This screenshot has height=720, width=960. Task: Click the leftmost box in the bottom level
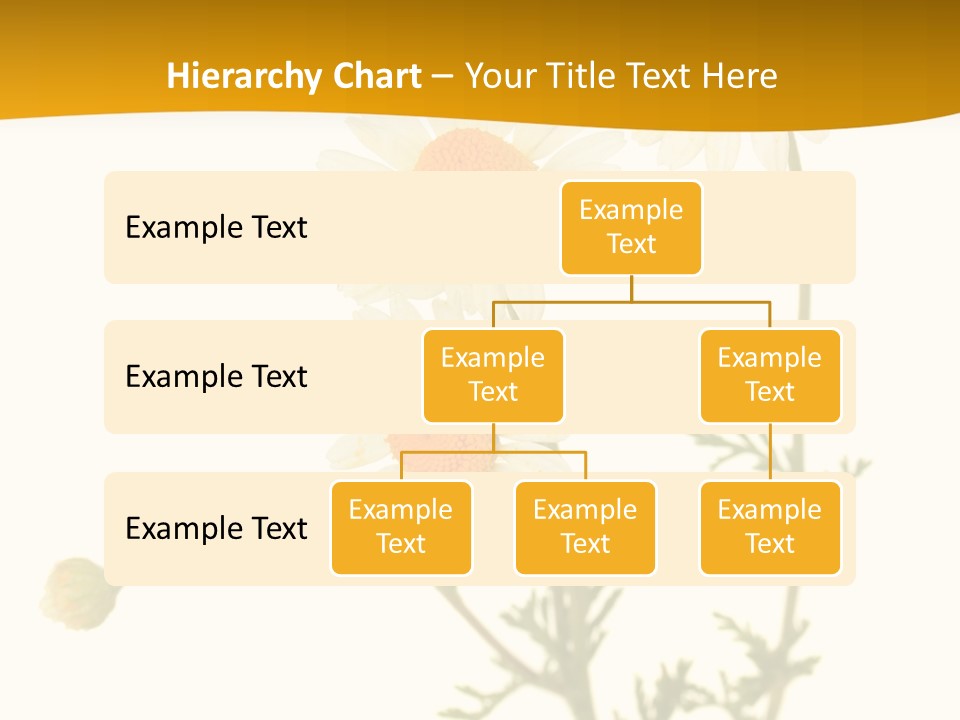401,528
